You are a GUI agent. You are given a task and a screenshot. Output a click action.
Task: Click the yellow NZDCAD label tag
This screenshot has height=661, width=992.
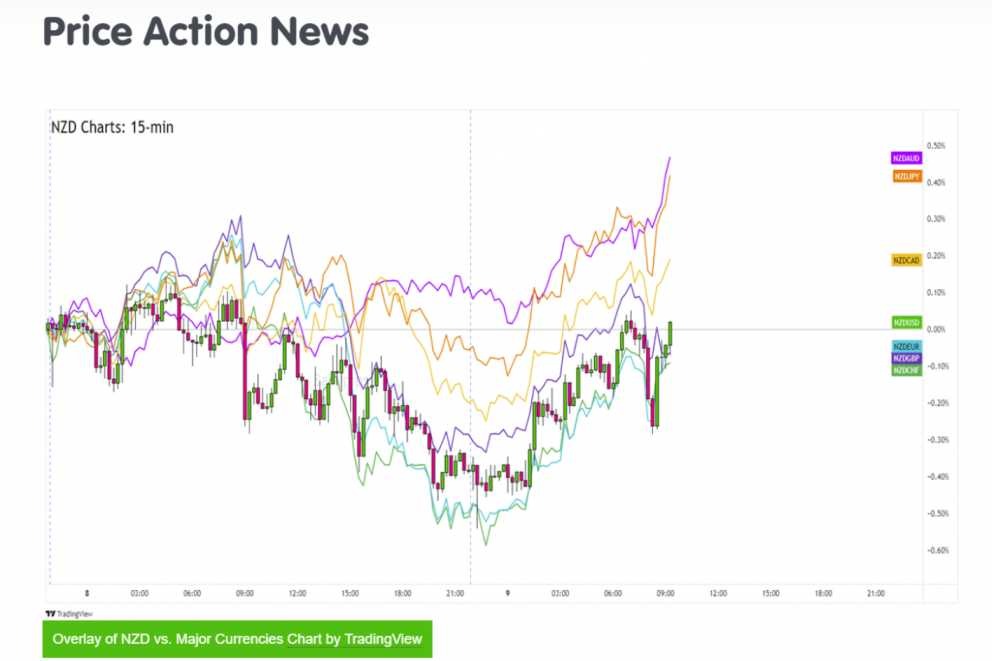906,260
